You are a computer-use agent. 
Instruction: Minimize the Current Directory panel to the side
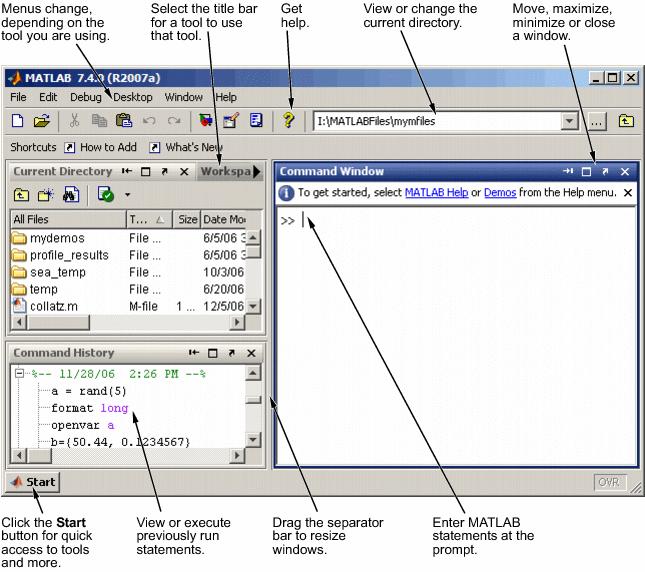tap(127, 171)
